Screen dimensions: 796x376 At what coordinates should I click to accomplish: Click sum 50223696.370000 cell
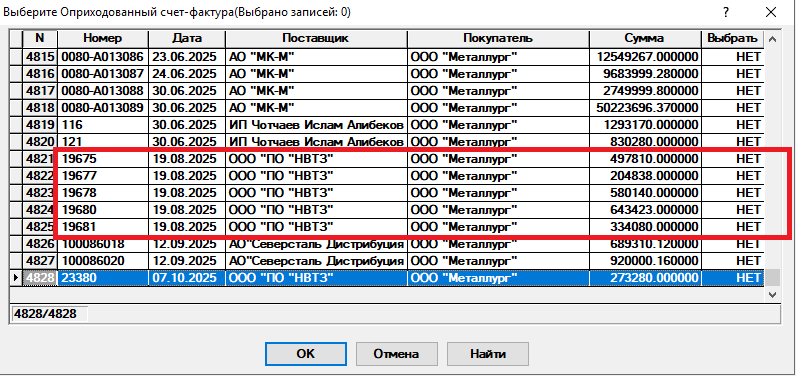(x=645, y=108)
